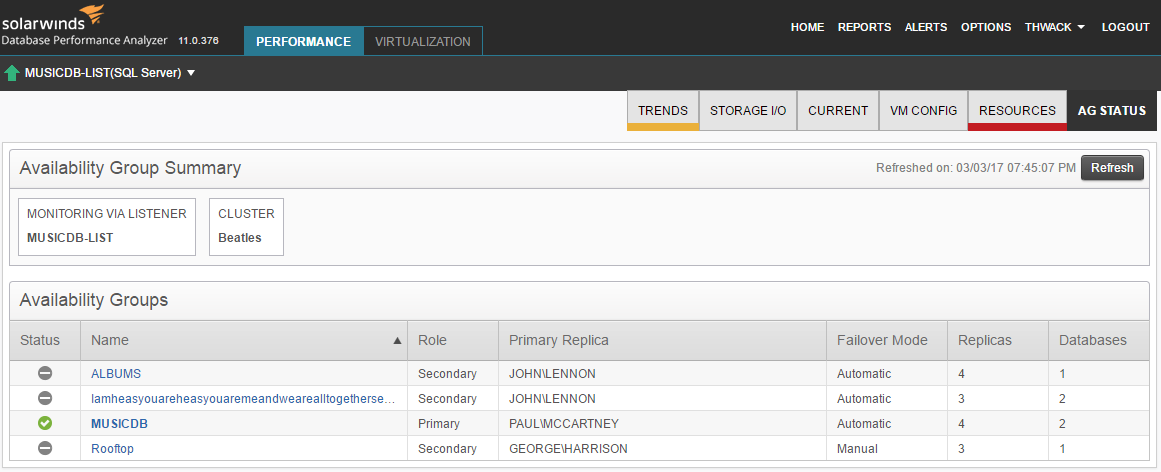
Task: Sort by the Primary Replica column header
Action: tap(662, 340)
